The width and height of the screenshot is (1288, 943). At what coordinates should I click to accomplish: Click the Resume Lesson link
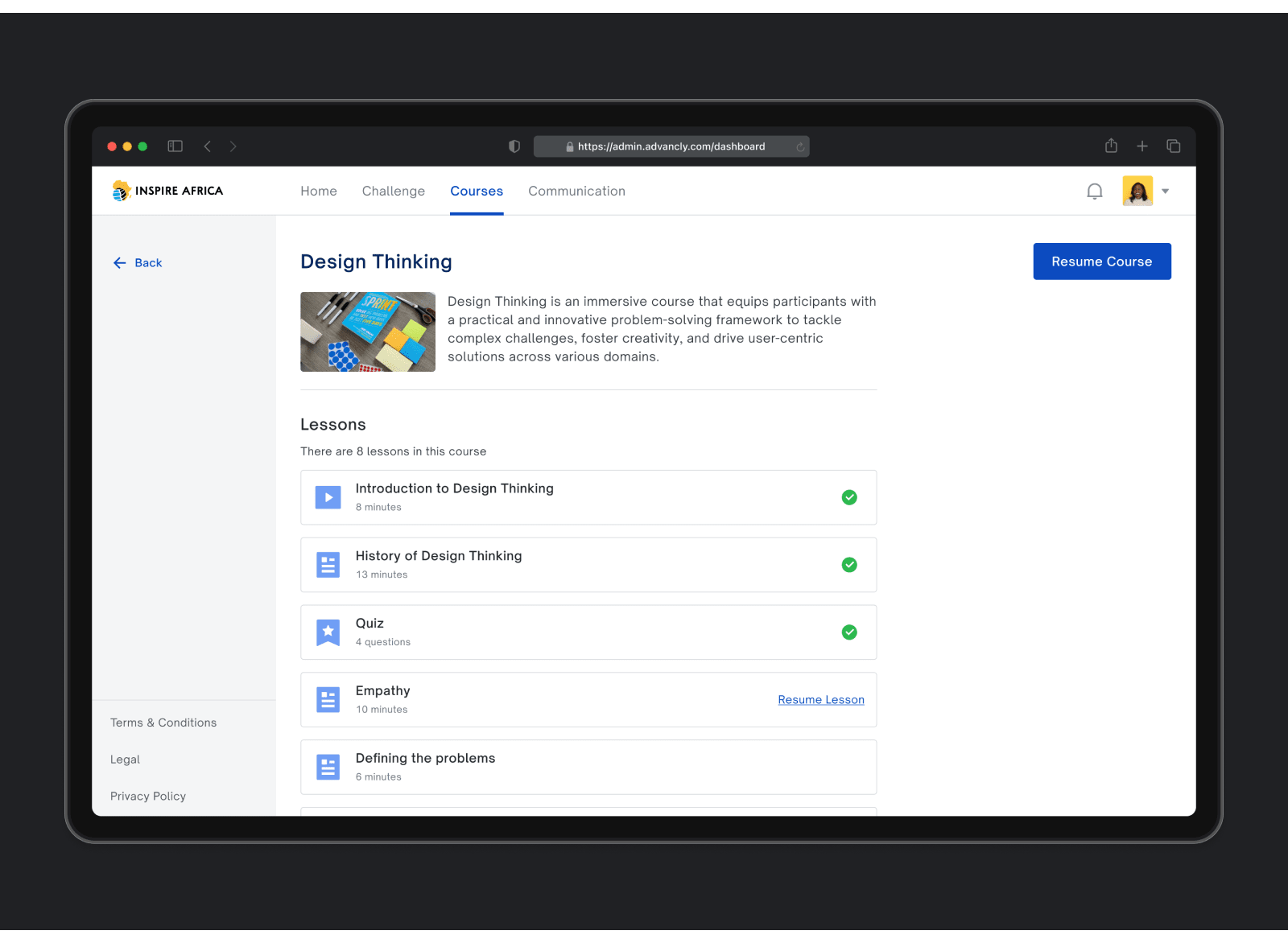tap(821, 700)
